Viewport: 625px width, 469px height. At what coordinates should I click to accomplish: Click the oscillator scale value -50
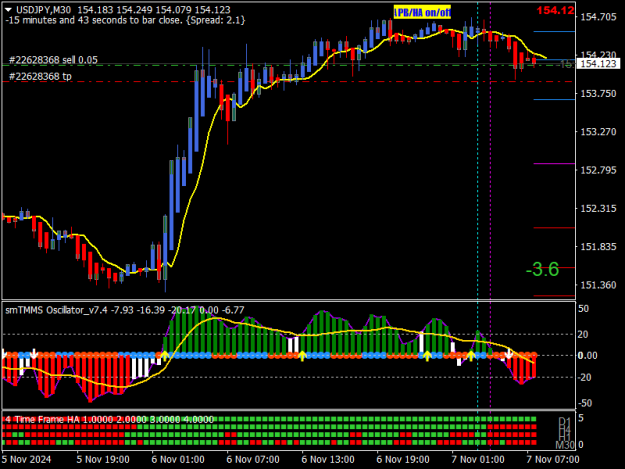[x=585, y=403]
